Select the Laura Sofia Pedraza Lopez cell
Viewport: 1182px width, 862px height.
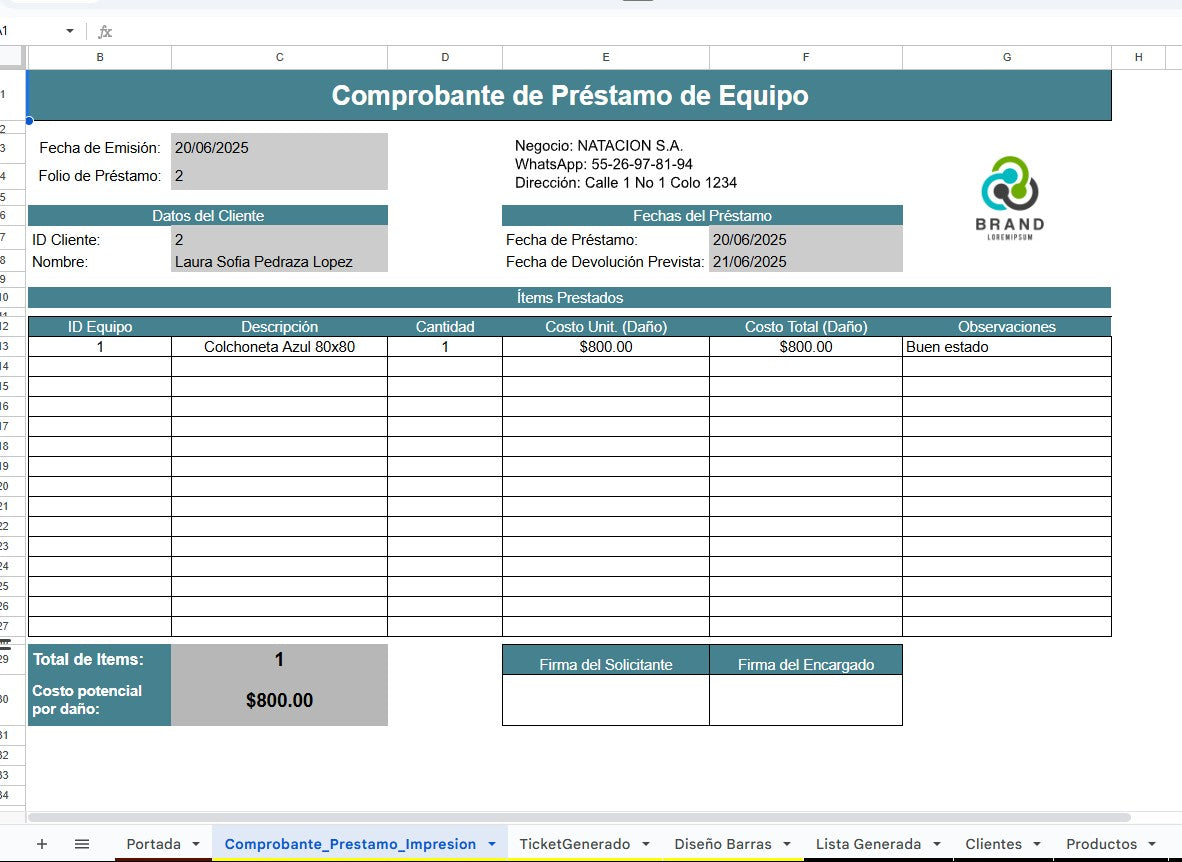click(280, 262)
